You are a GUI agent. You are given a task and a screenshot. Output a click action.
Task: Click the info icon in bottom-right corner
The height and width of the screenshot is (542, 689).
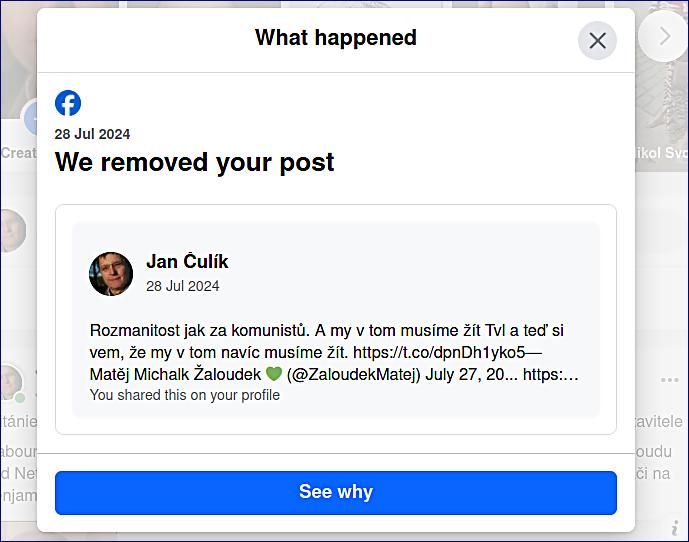point(676,526)
